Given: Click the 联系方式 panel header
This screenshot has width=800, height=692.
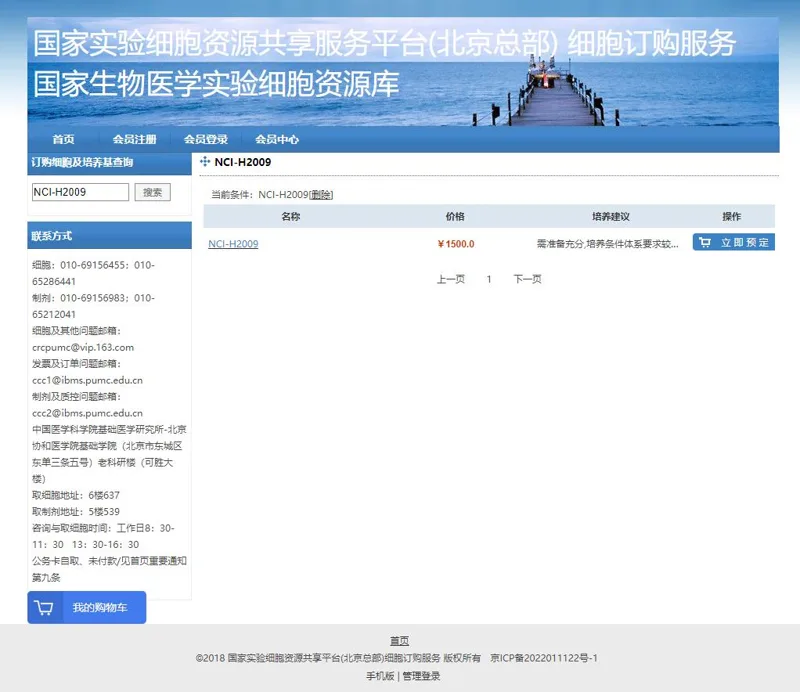Looking at the screenshot, I should pyautogui.click(x=110, y=236).
